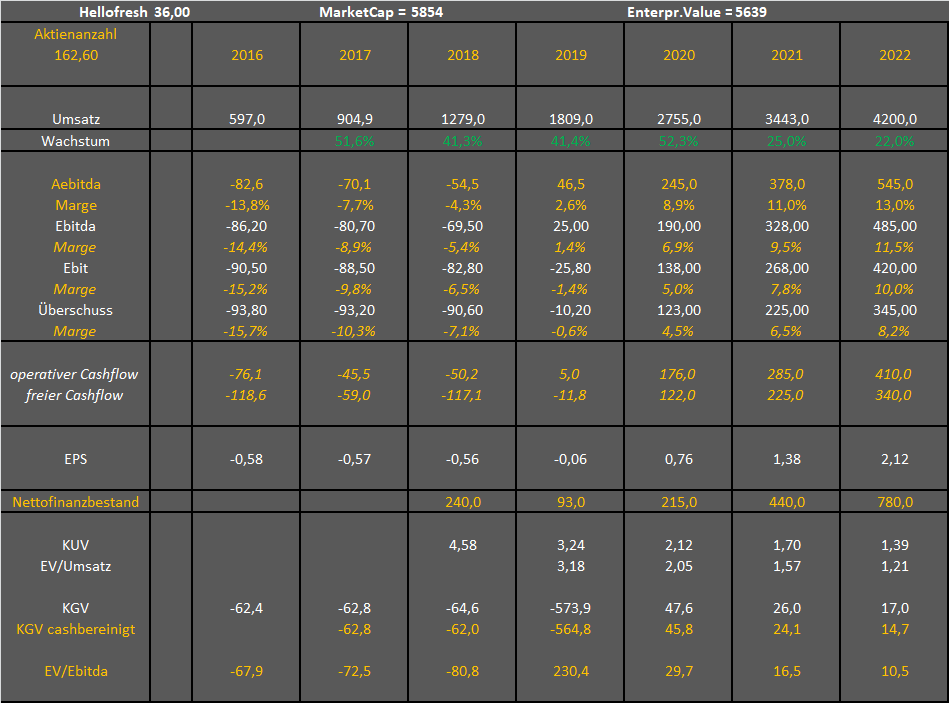Click the Hellofresh 36,00 title cell

(x=135, y=12)
